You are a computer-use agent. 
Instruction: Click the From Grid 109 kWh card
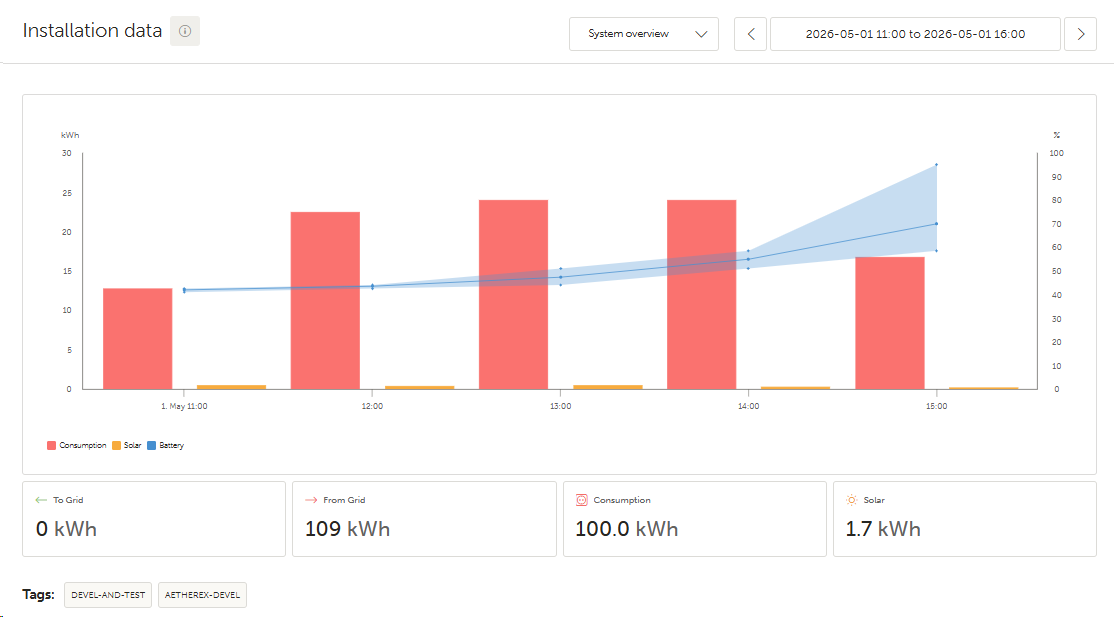point(424,519)
